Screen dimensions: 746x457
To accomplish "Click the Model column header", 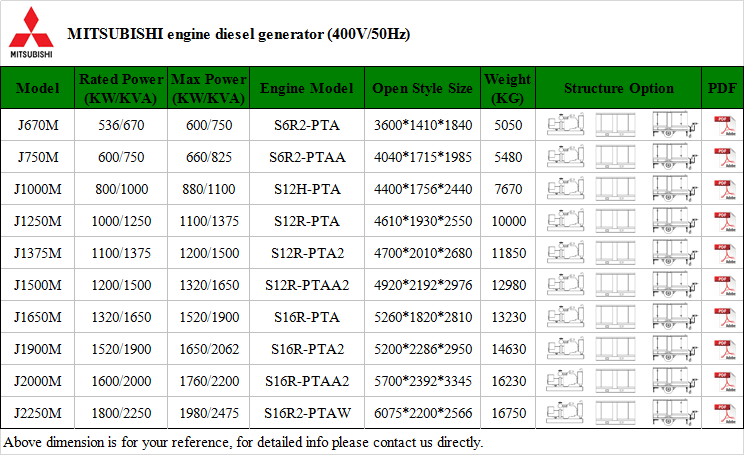I will click(38, 88).
